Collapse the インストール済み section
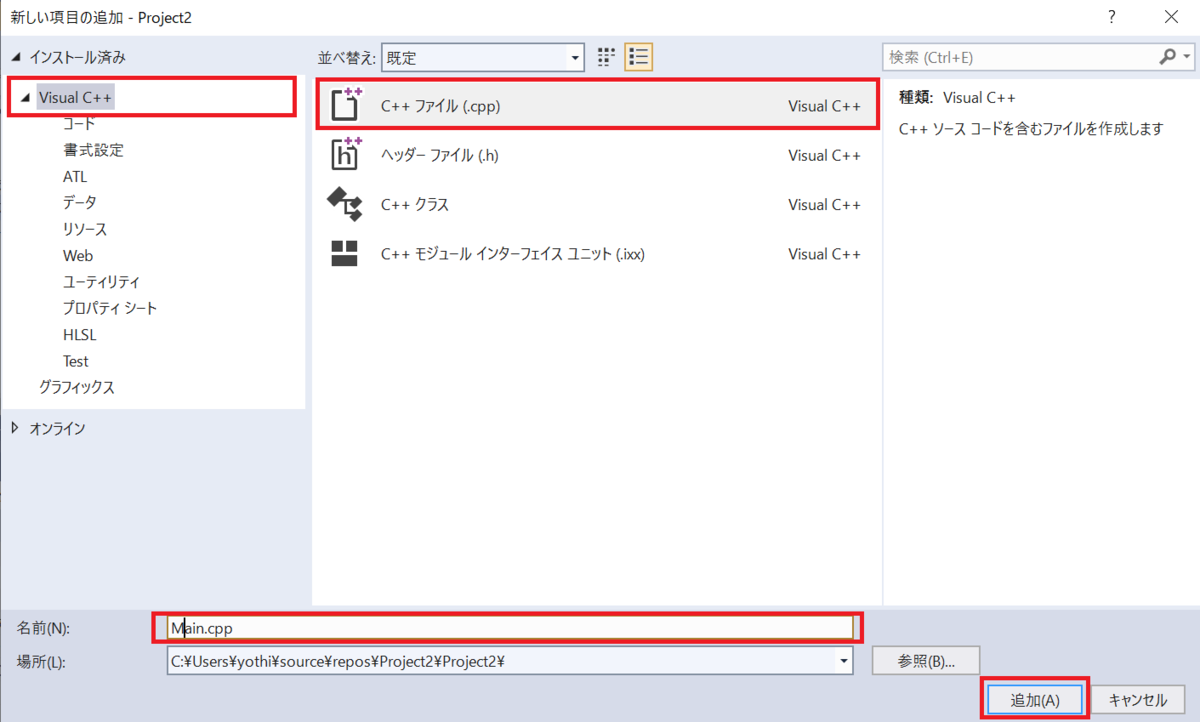 coord(15,57)
